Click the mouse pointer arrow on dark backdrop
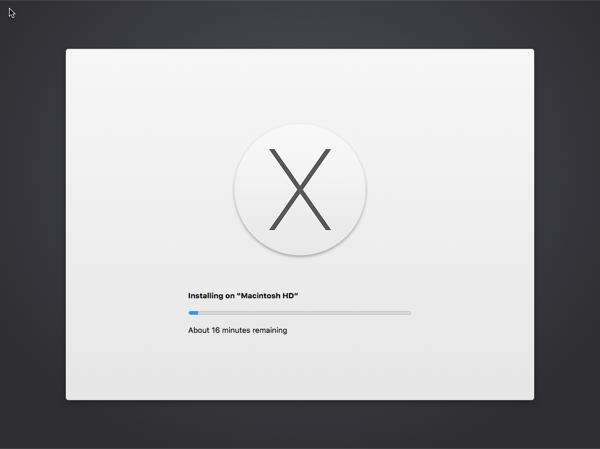600x449 pixels. (x=12, y=13)
